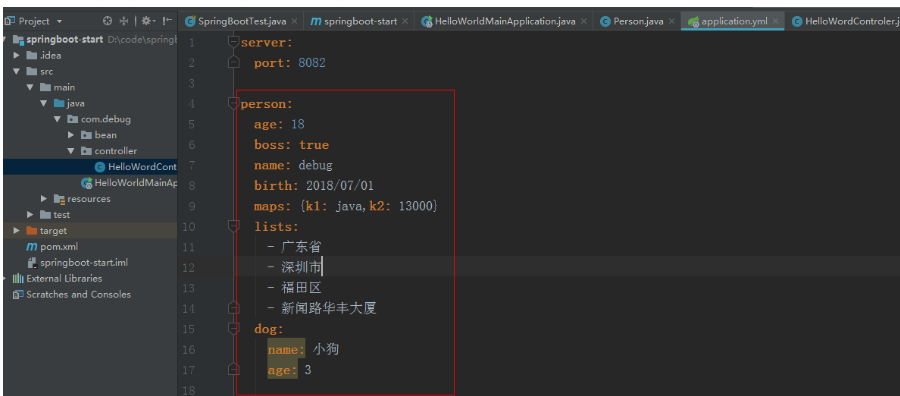
Task: Switch to Person.java tab
Action: tap(638, 21)
